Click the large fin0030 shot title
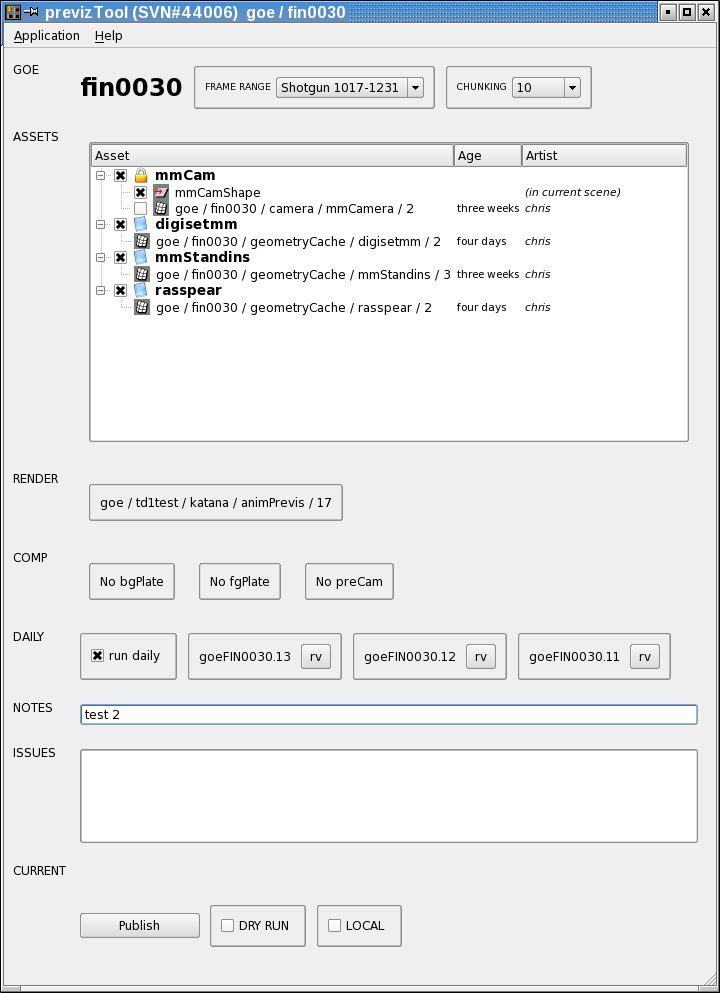Screen dimensions: 720x993 click(131, 87)
